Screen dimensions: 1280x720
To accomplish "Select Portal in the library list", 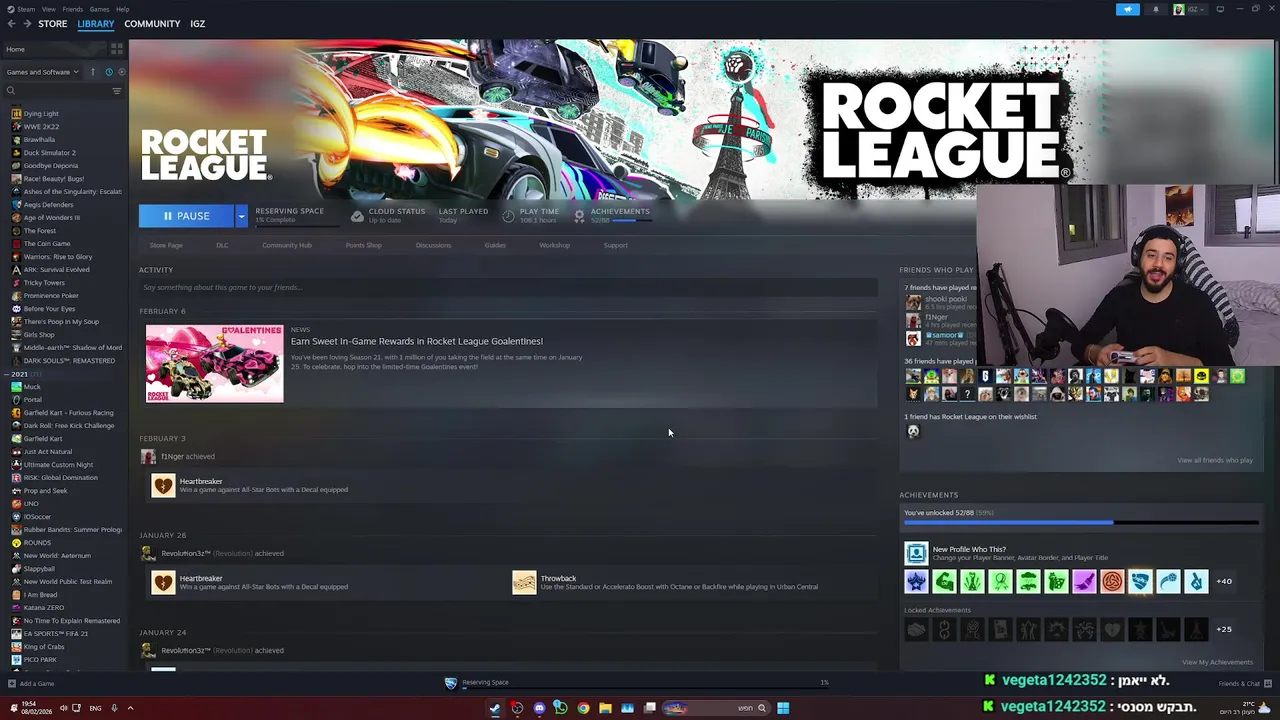I will pos(33,400).
